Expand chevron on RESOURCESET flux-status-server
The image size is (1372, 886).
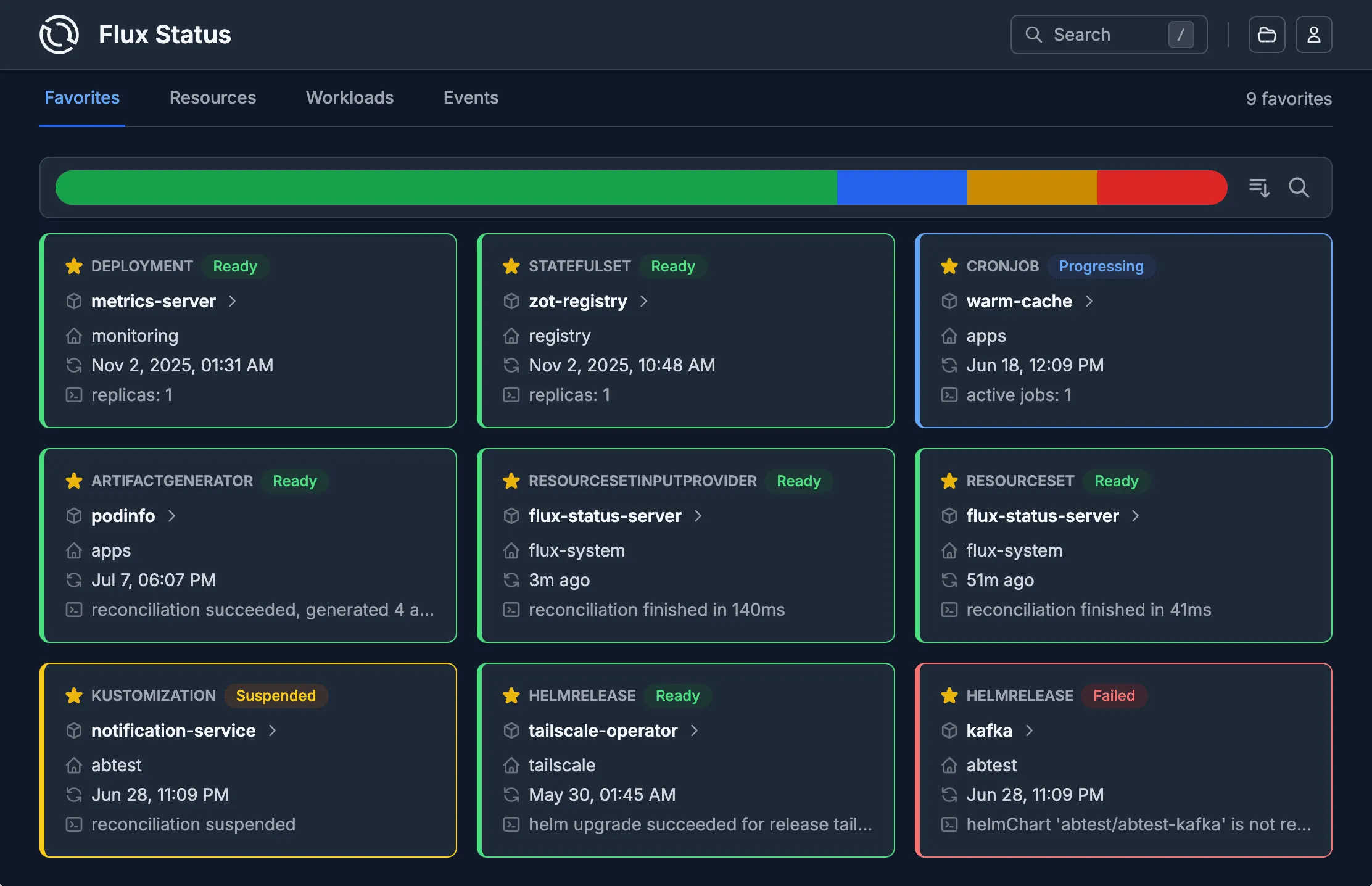click(1136, 516)
